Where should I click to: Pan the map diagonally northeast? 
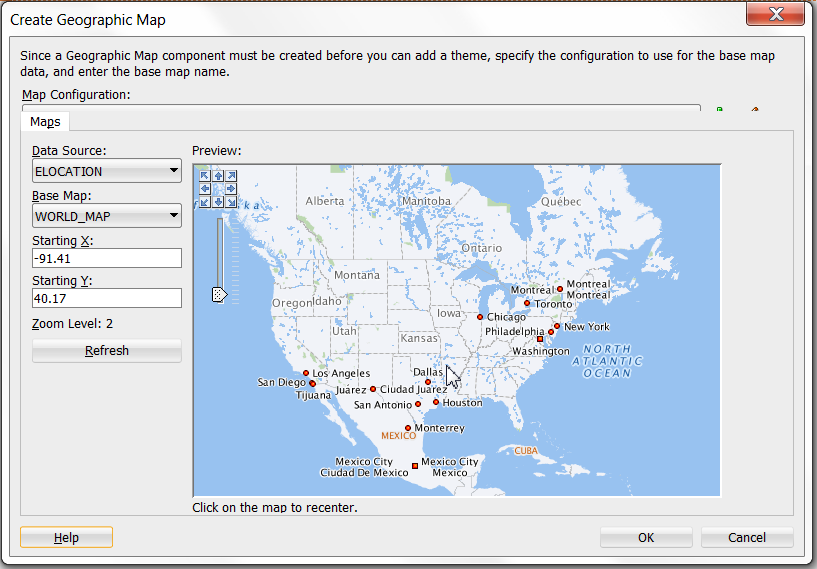tap(231, 176)
